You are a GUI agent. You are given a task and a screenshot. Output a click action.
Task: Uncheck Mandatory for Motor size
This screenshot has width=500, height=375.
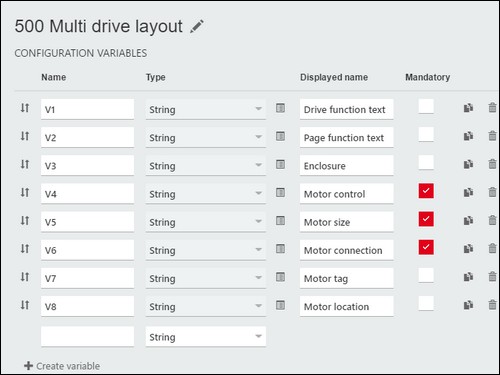(426, 219)
